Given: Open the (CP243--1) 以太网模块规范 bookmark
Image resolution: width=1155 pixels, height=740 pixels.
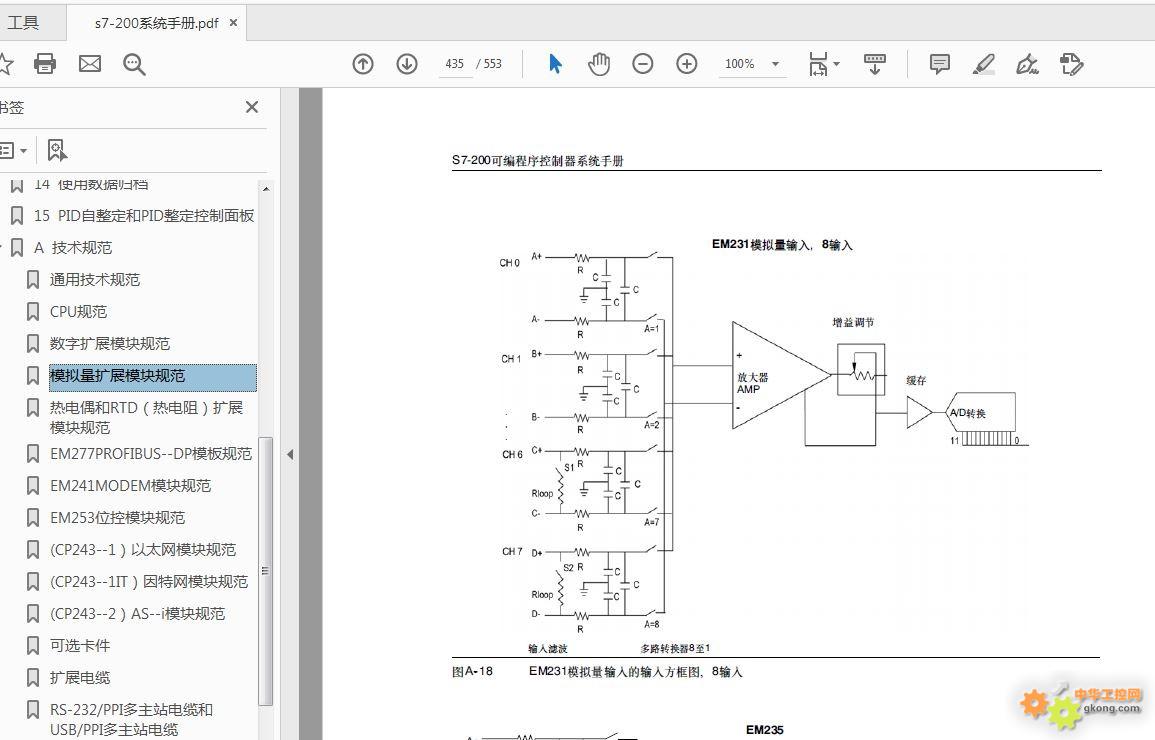Looking at the screenshot, I should 143,550.
